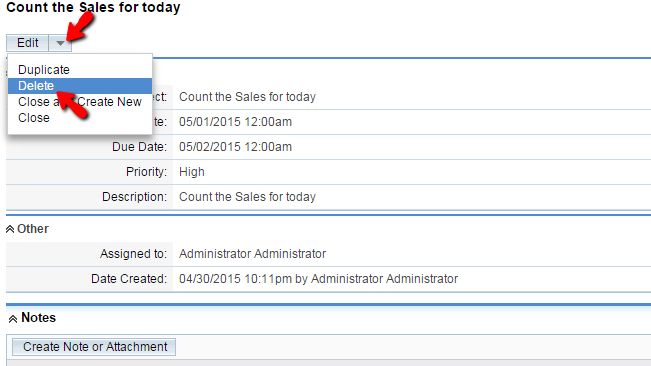Click the Other section heading
Viewport: 651px width, 366px height.
click(x=33, y=229)
